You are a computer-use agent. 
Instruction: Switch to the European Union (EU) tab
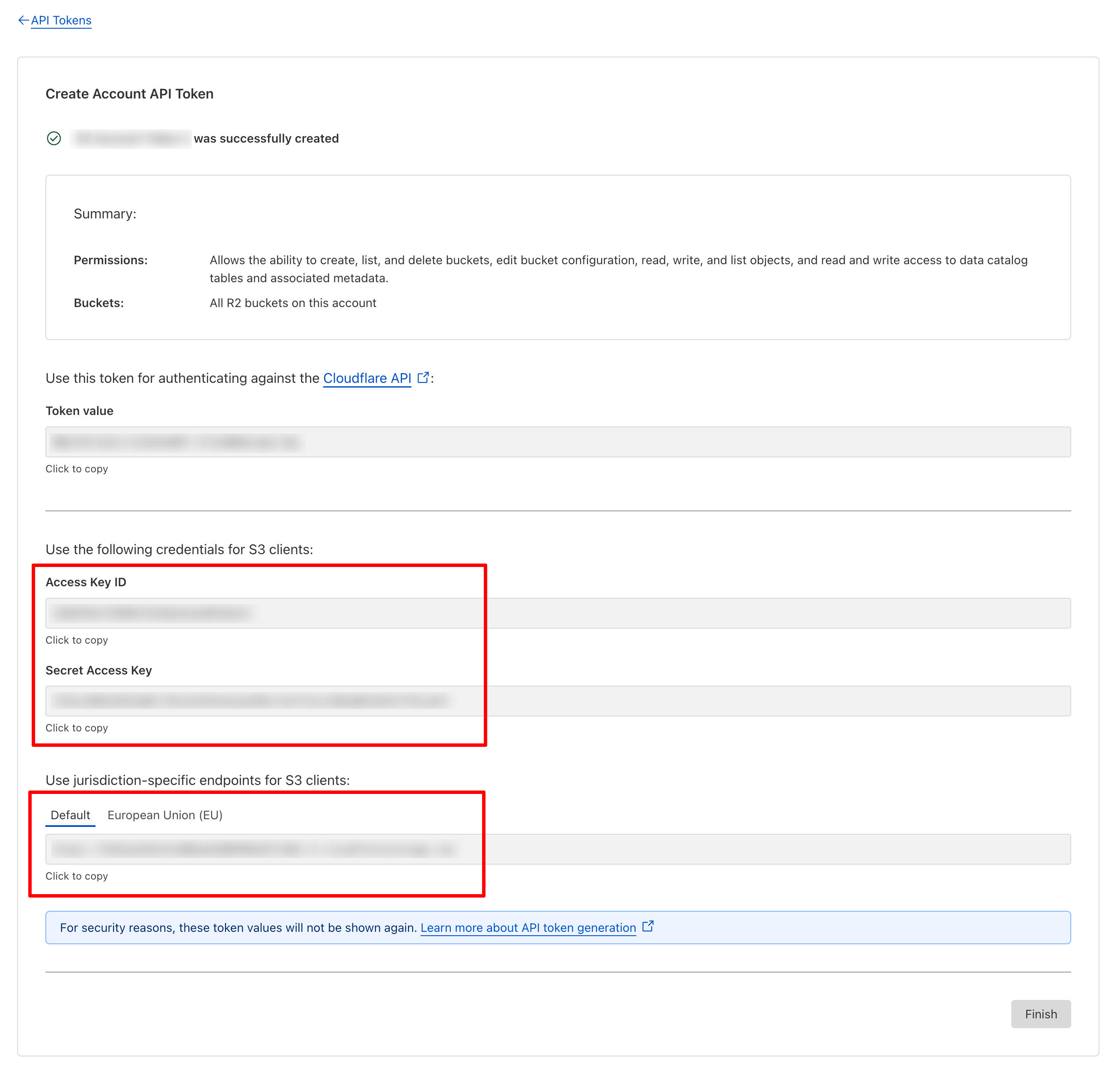click(x=164, y=815)
